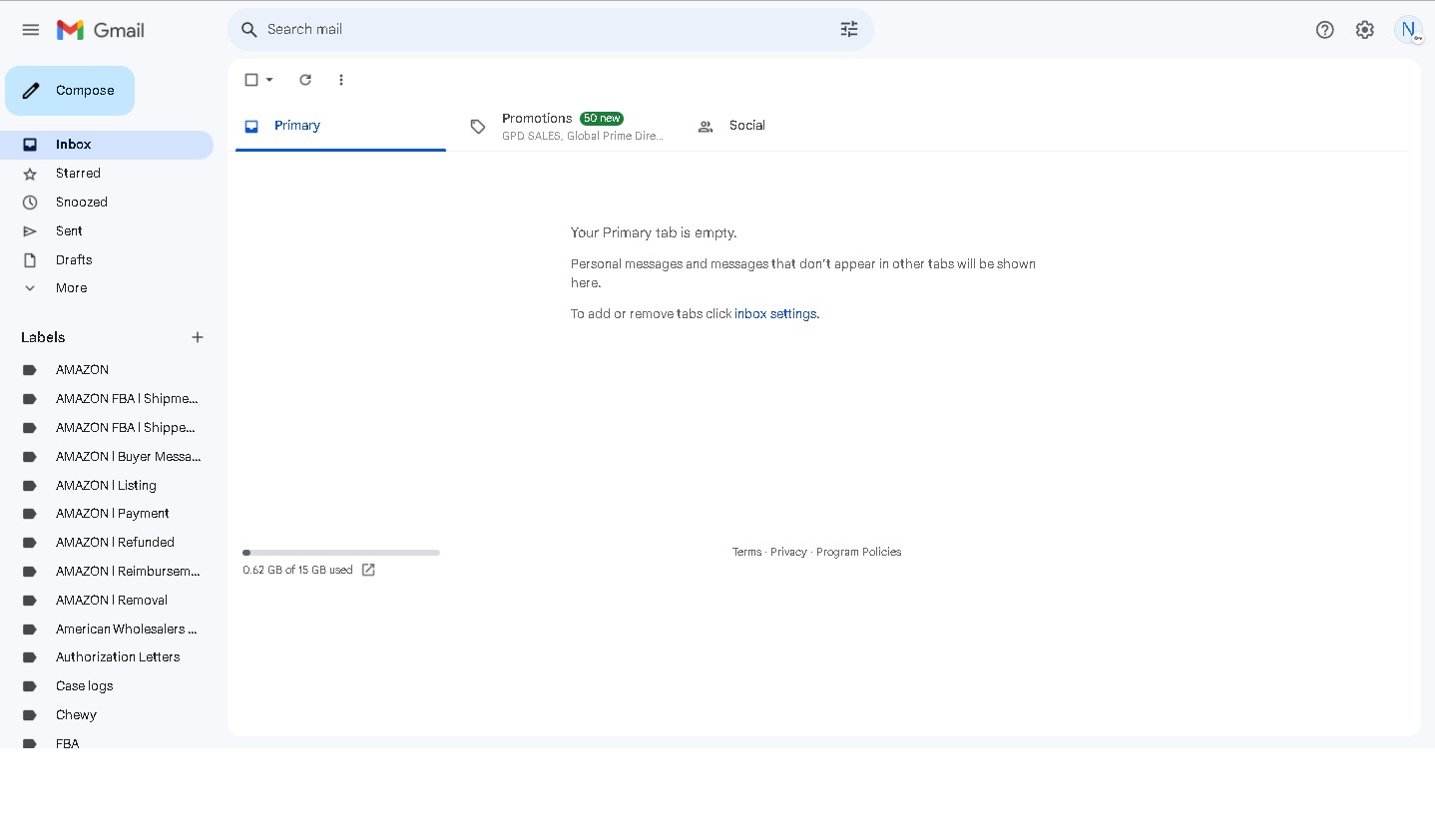Switch to the Primary tab
Image resolution: width=1435 pixels, height=840 pixels.
(x=340, y=126)
